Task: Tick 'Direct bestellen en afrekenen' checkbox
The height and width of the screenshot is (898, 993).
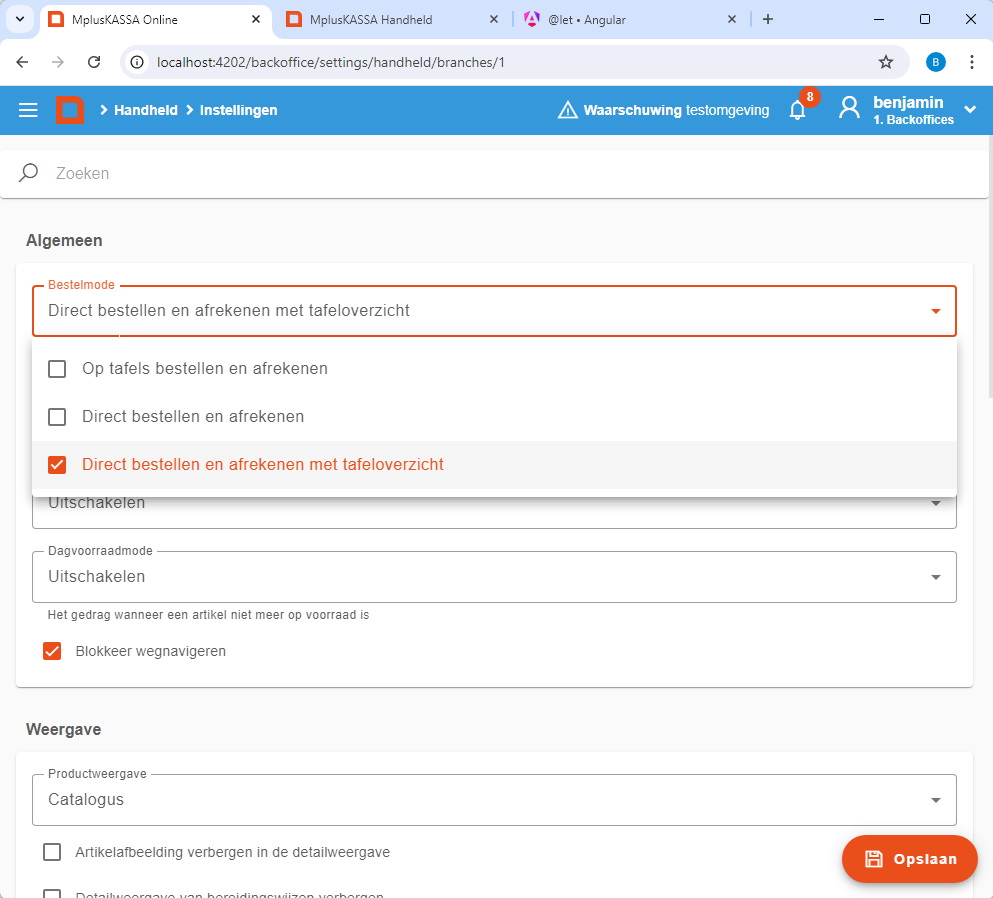Action: tap(57, 417)
